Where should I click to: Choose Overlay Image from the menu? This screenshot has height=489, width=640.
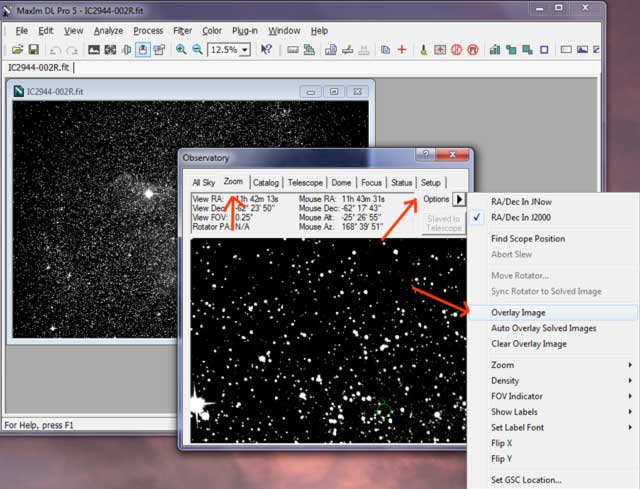click(x=518, y=313)
